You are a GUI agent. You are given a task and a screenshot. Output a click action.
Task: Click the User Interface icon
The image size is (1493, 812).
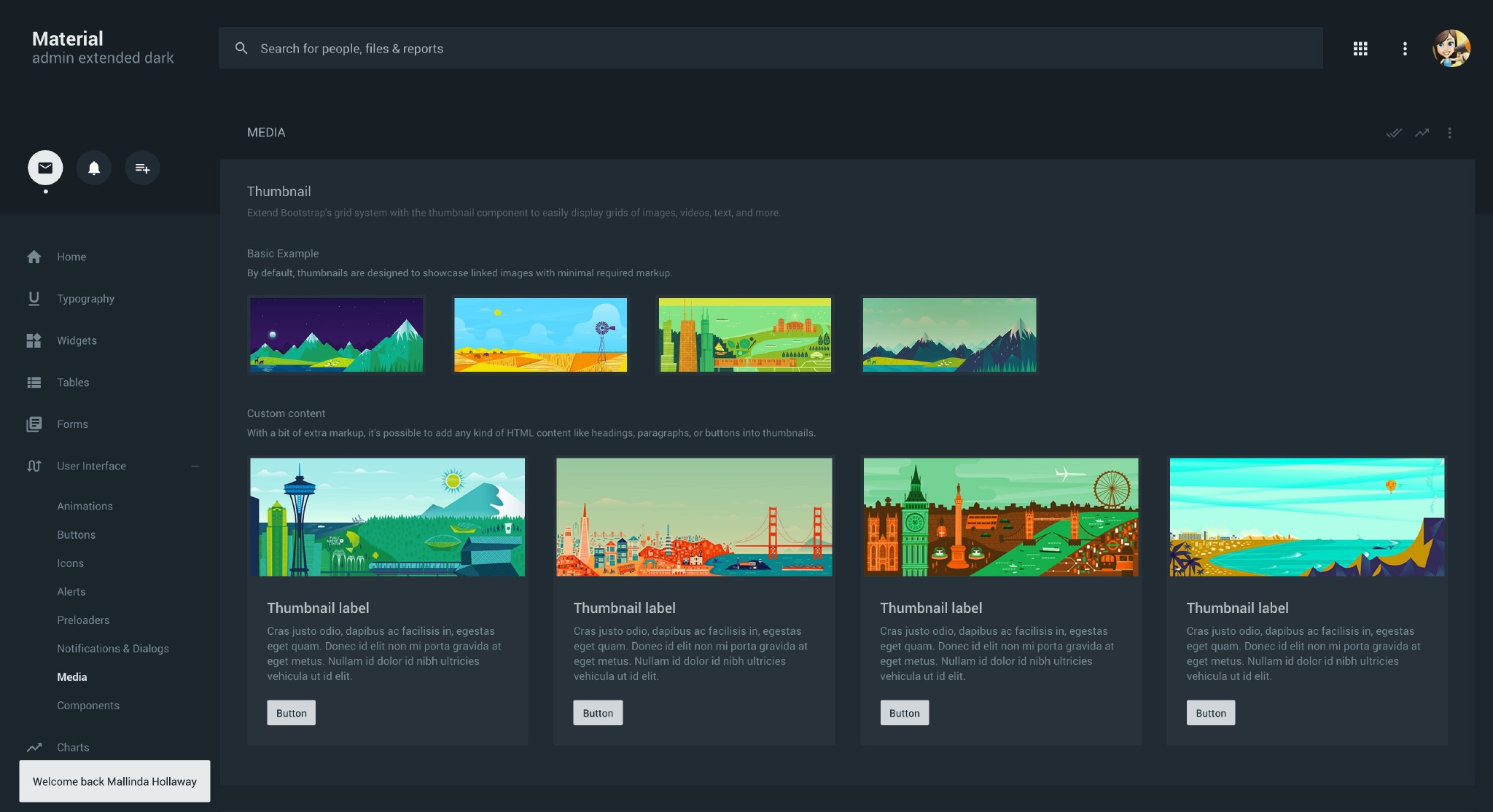click(34, 466)
